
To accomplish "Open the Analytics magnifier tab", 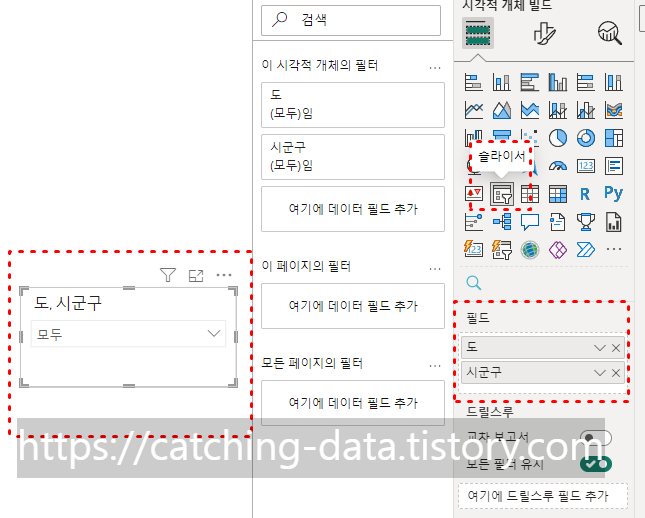I will click(610, 33).
